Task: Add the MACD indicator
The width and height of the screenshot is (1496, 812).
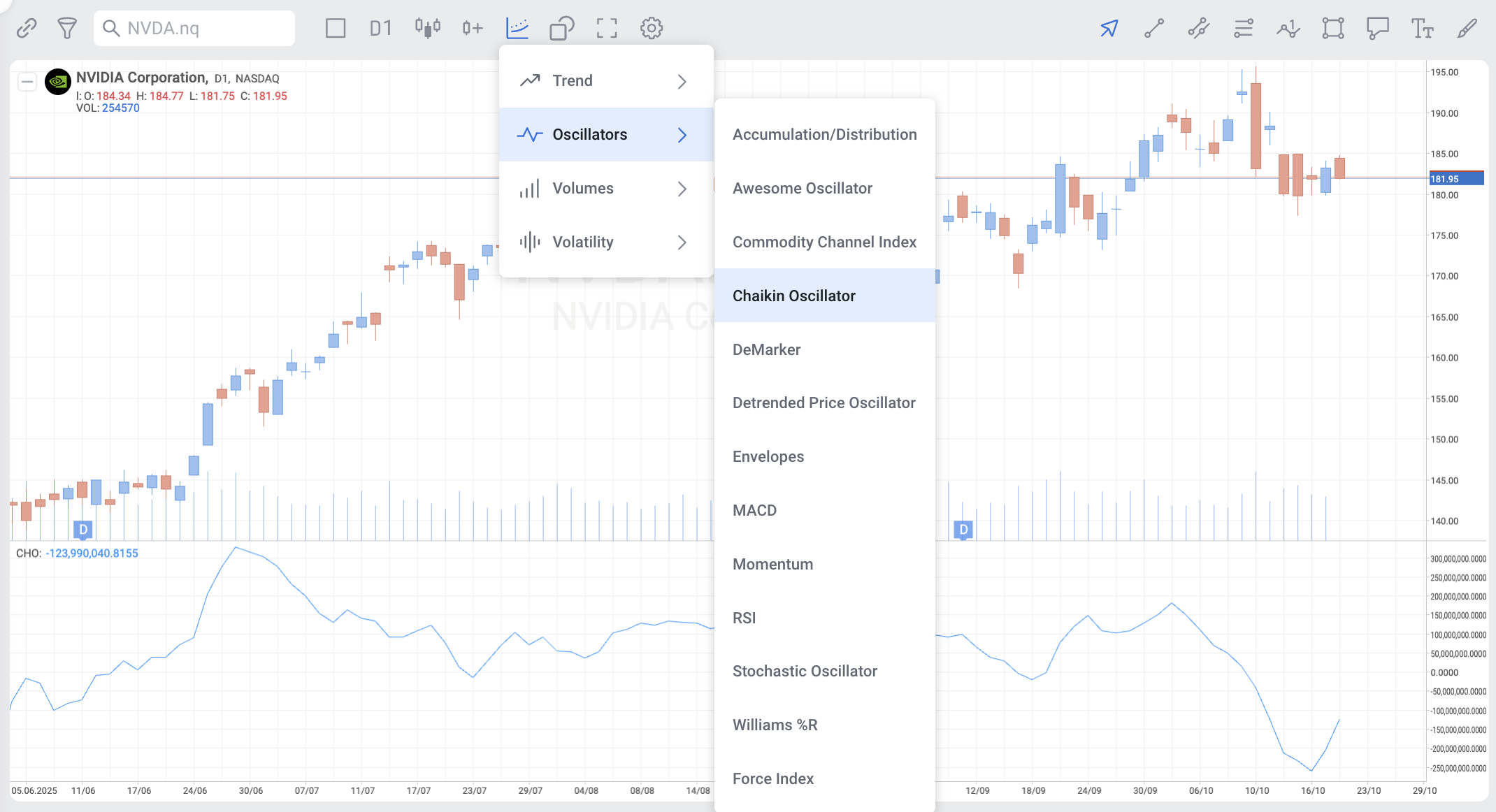Action: 755,511
